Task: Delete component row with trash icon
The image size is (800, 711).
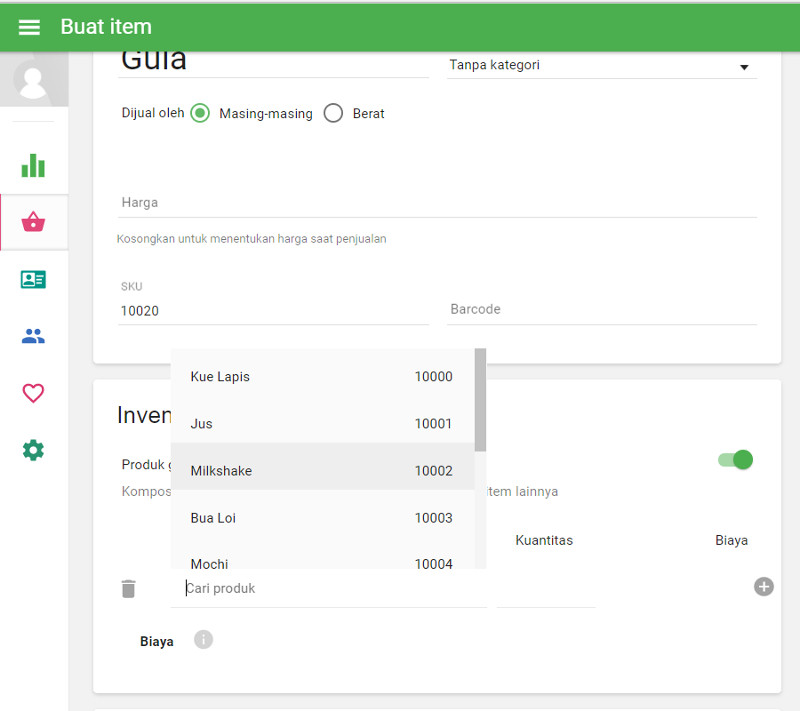Action: tap(128, 589)
